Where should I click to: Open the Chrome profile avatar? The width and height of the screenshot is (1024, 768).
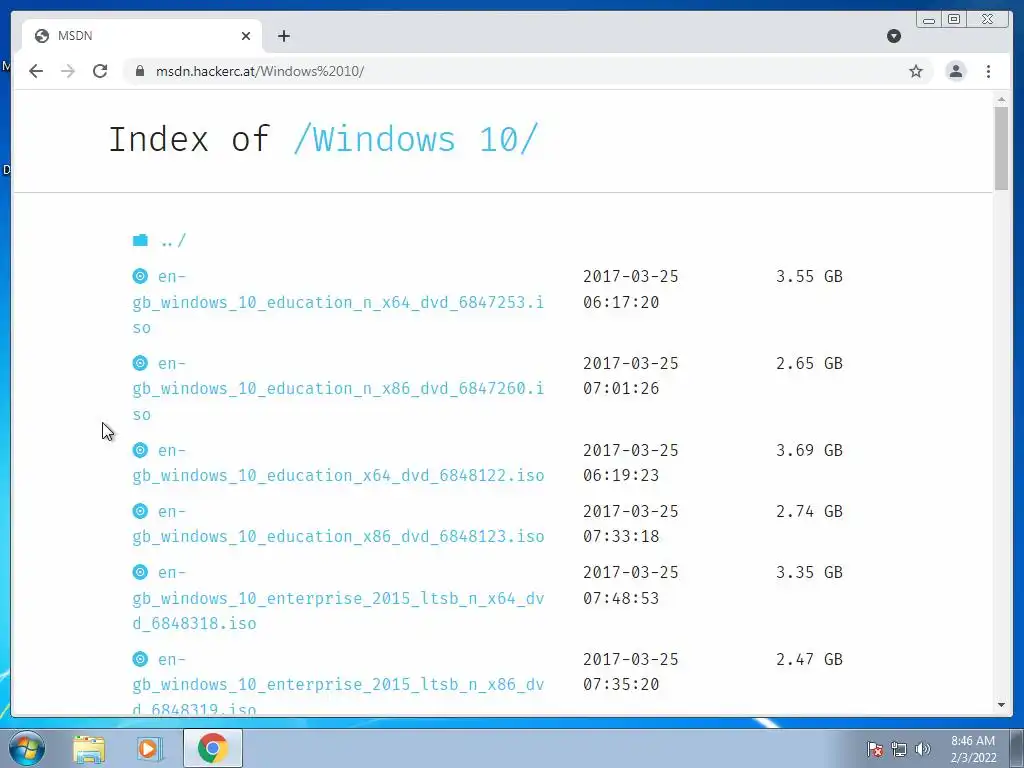click(955, 71)
